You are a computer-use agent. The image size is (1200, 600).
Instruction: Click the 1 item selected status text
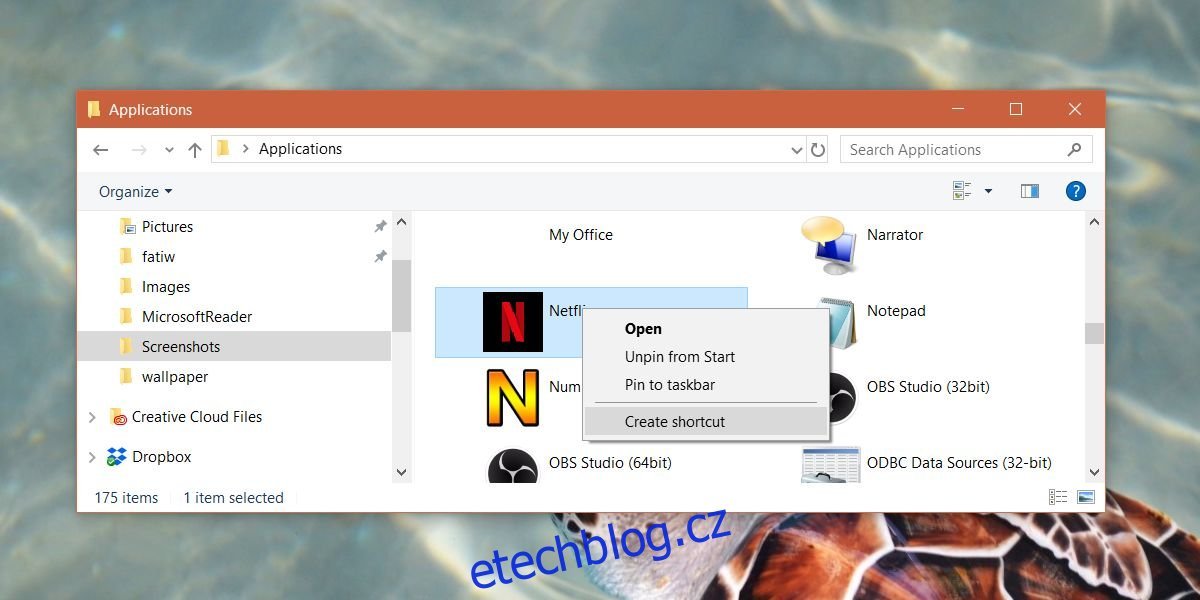[233, 498]
